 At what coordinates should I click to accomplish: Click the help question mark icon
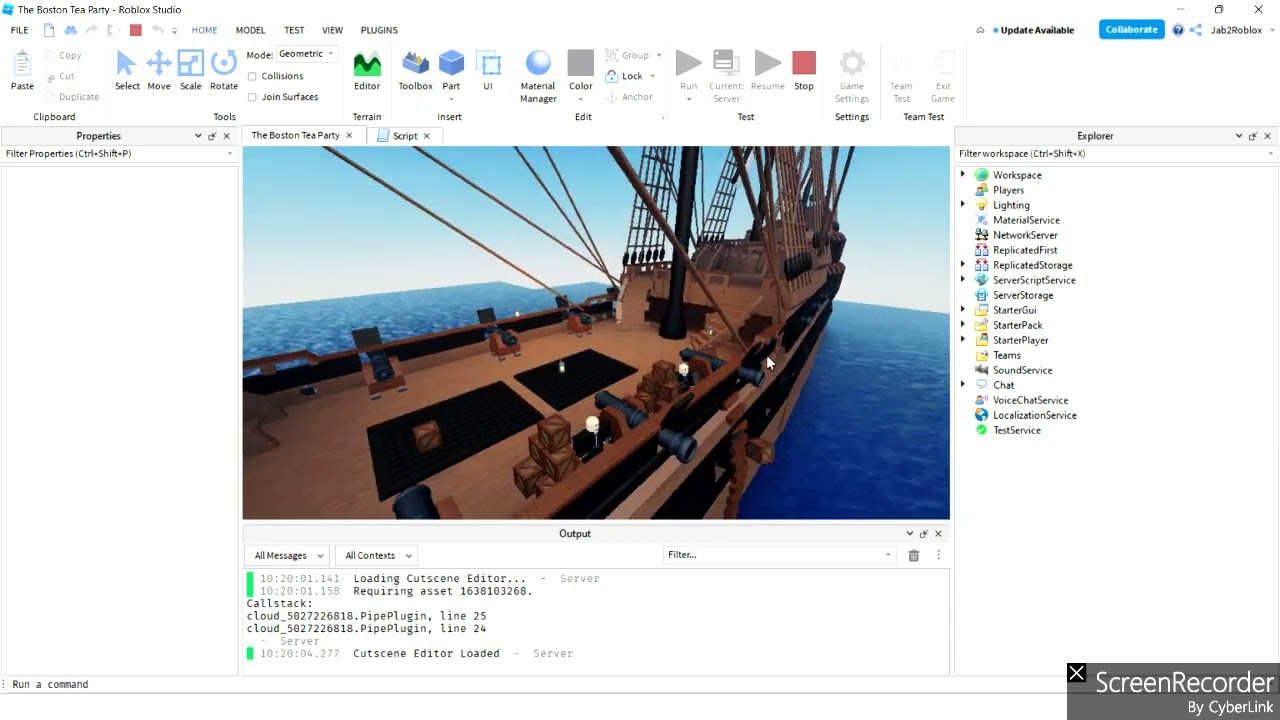click(1178, 30)
